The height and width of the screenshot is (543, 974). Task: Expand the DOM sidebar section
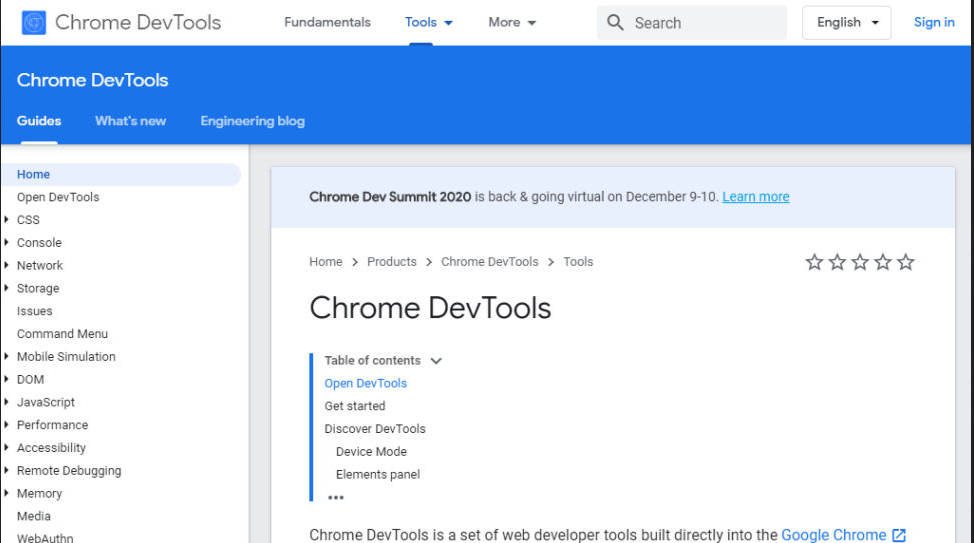[x=6, y=379]
